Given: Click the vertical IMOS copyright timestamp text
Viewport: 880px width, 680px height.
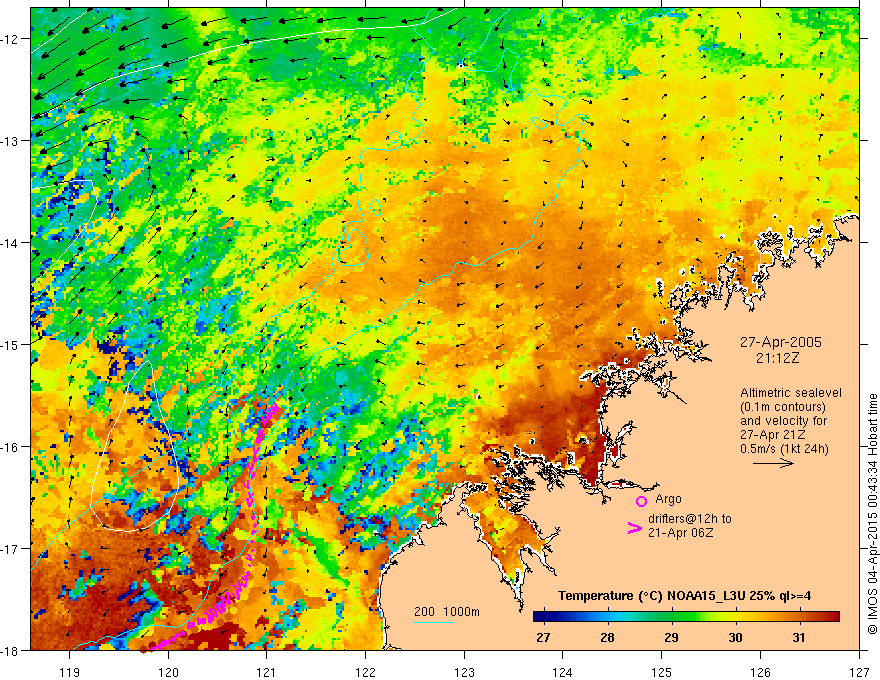Looking at the screenshot, I should click(872, 514).
